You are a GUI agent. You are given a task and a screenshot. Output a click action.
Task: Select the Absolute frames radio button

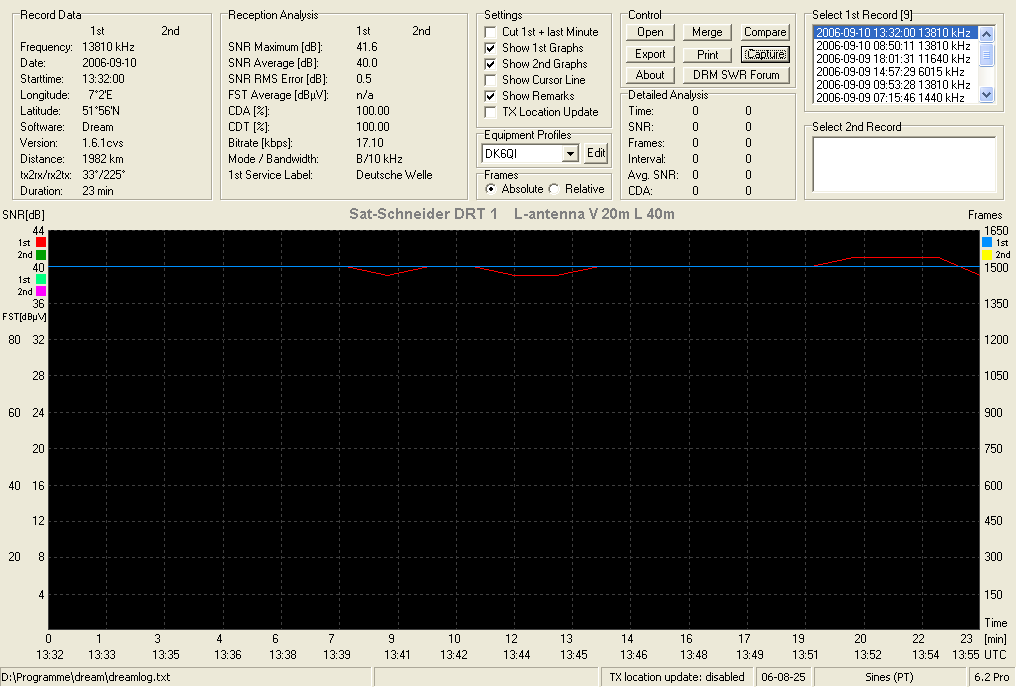[x=491, y=189]
